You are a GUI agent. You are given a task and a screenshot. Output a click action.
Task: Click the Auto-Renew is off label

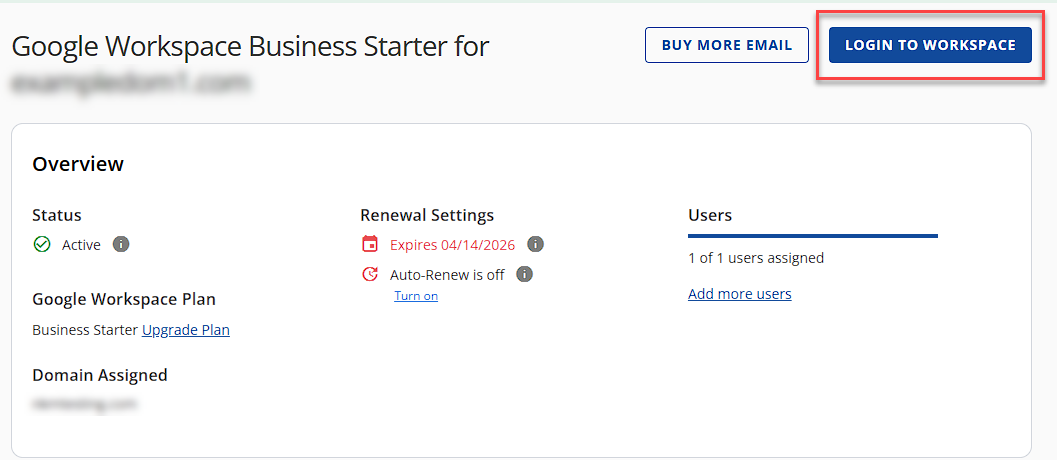click(x=447, y=274)
